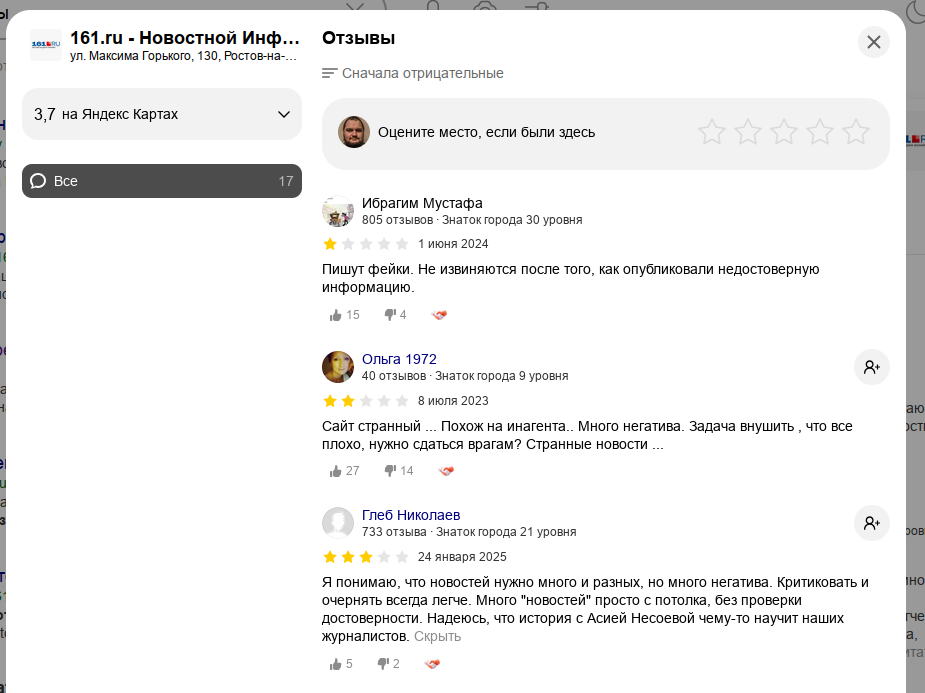Click the handshake icon under Ибрагим Мустафа's review

point(439,315)
